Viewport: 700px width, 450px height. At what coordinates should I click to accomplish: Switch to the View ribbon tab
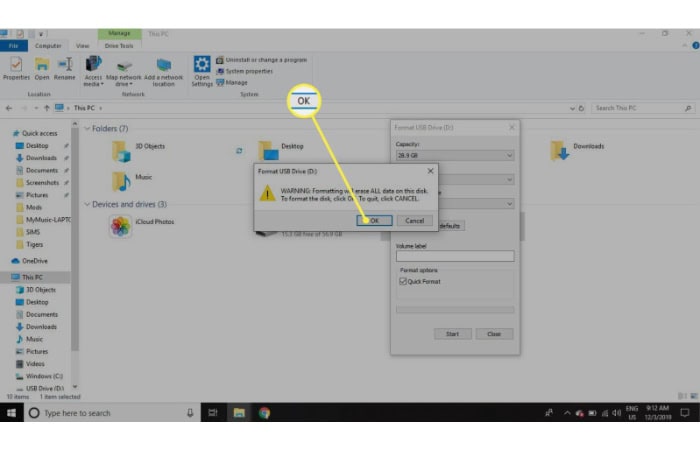[83, 46]
